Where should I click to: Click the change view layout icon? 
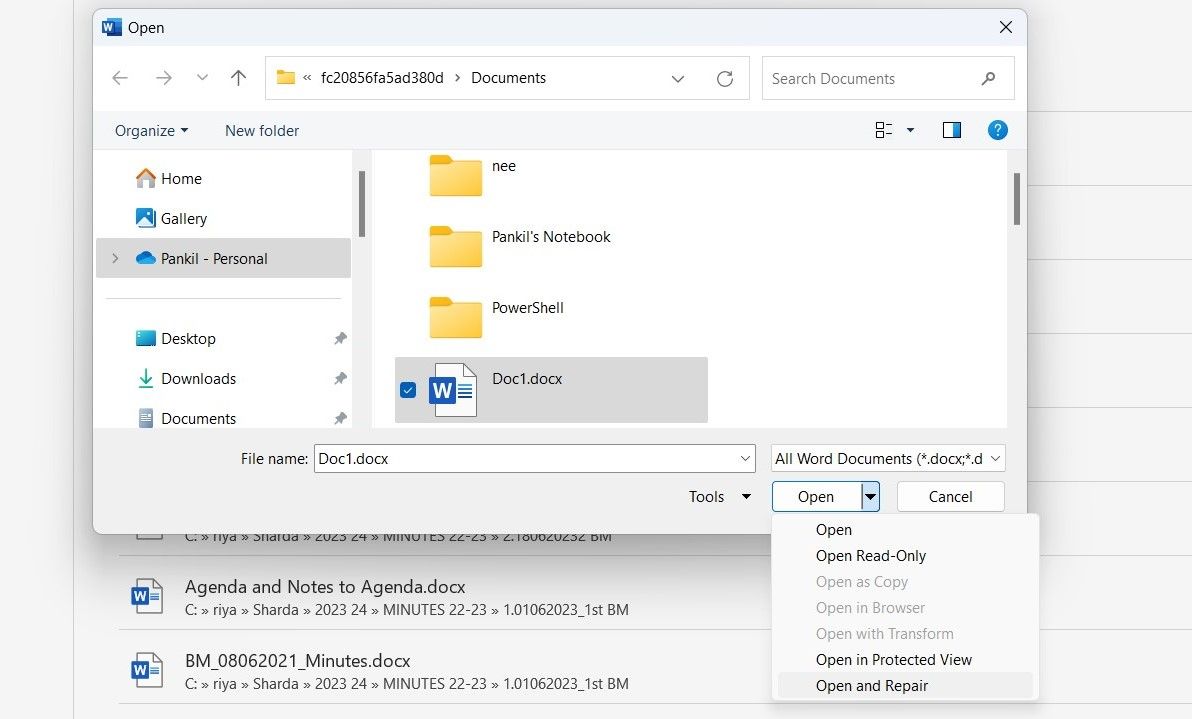click(x=884, y=130)
